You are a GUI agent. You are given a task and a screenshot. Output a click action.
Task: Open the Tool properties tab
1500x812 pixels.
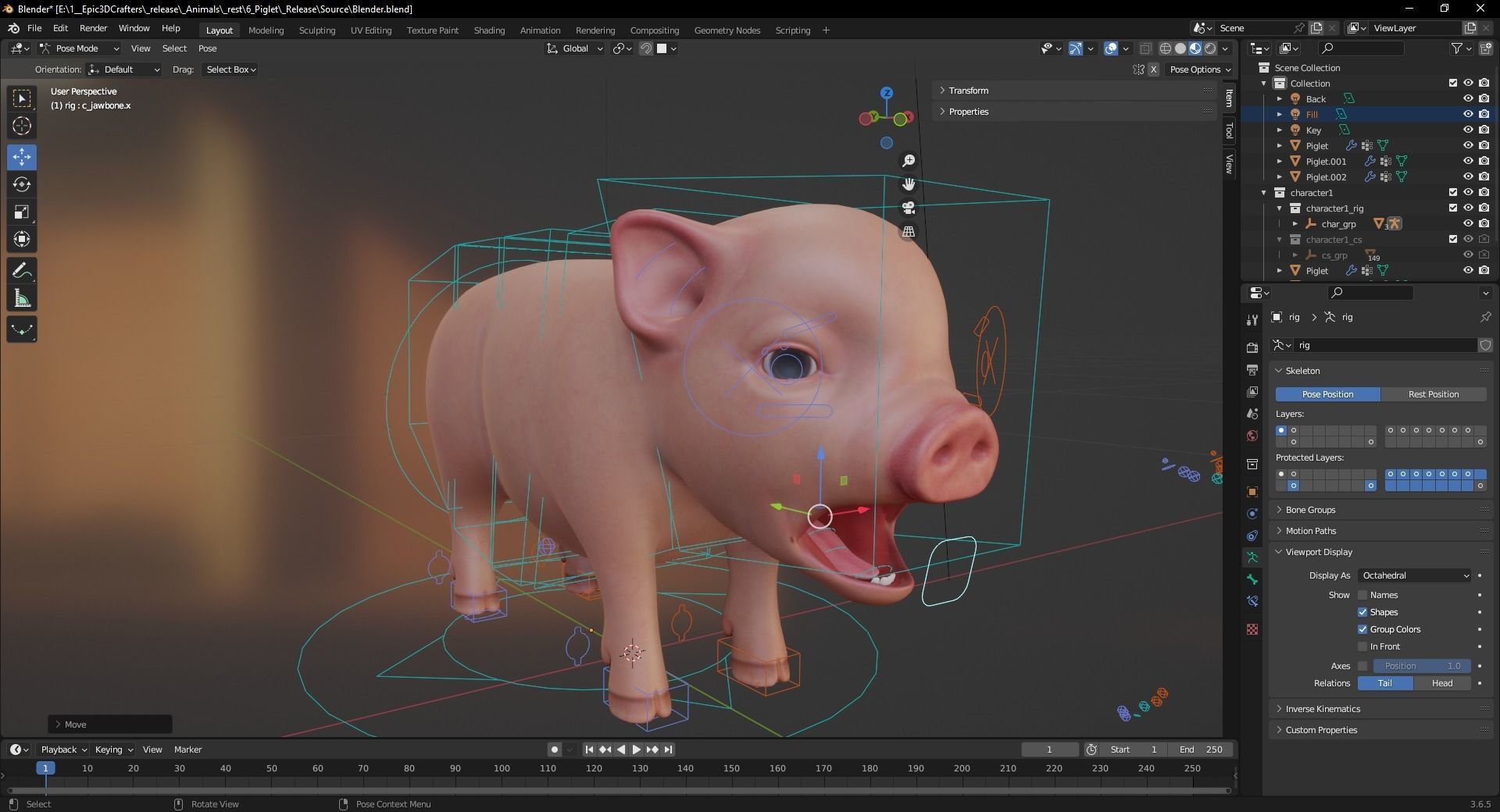click(x=1252, y=319)
